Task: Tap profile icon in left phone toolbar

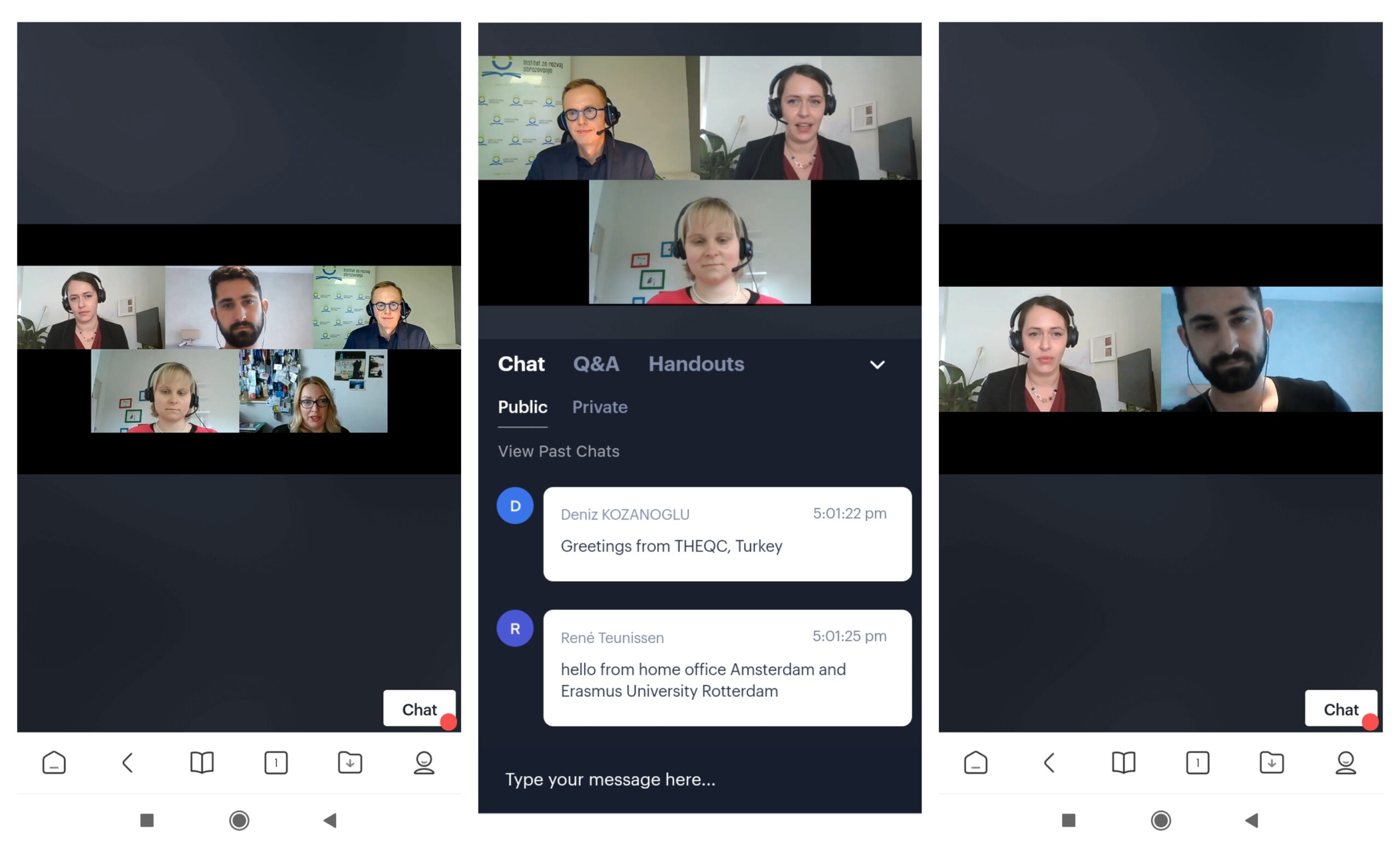Action: tap(424, 762)
